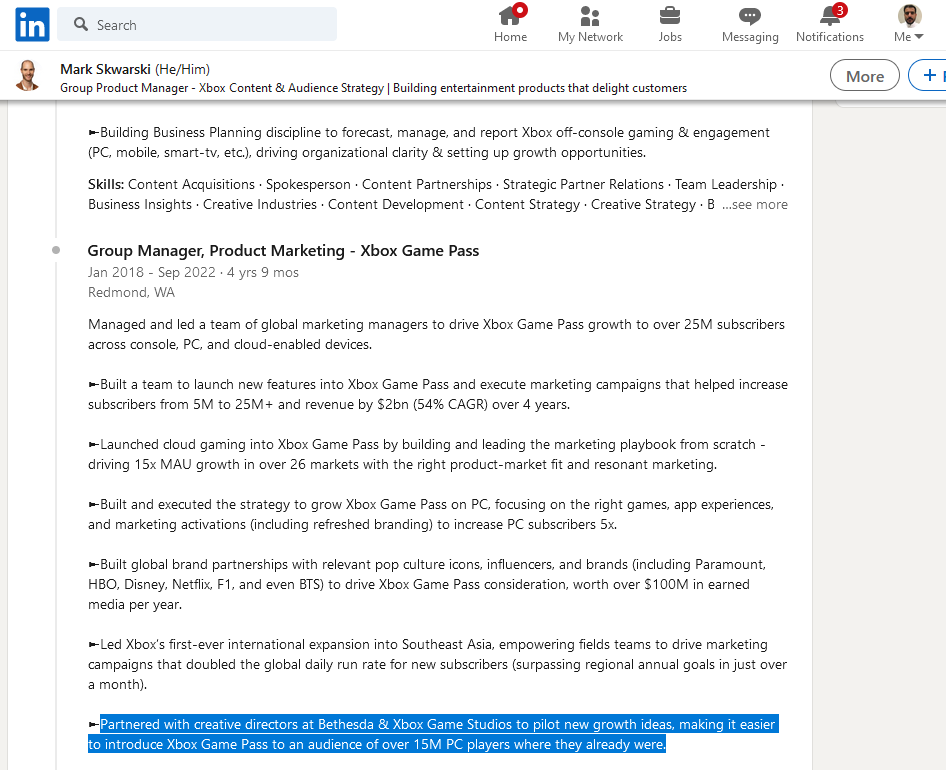Click 'Building Business Planning discipline' bullet text
This screenshot has height=770, width=946.
pos(428,142)
